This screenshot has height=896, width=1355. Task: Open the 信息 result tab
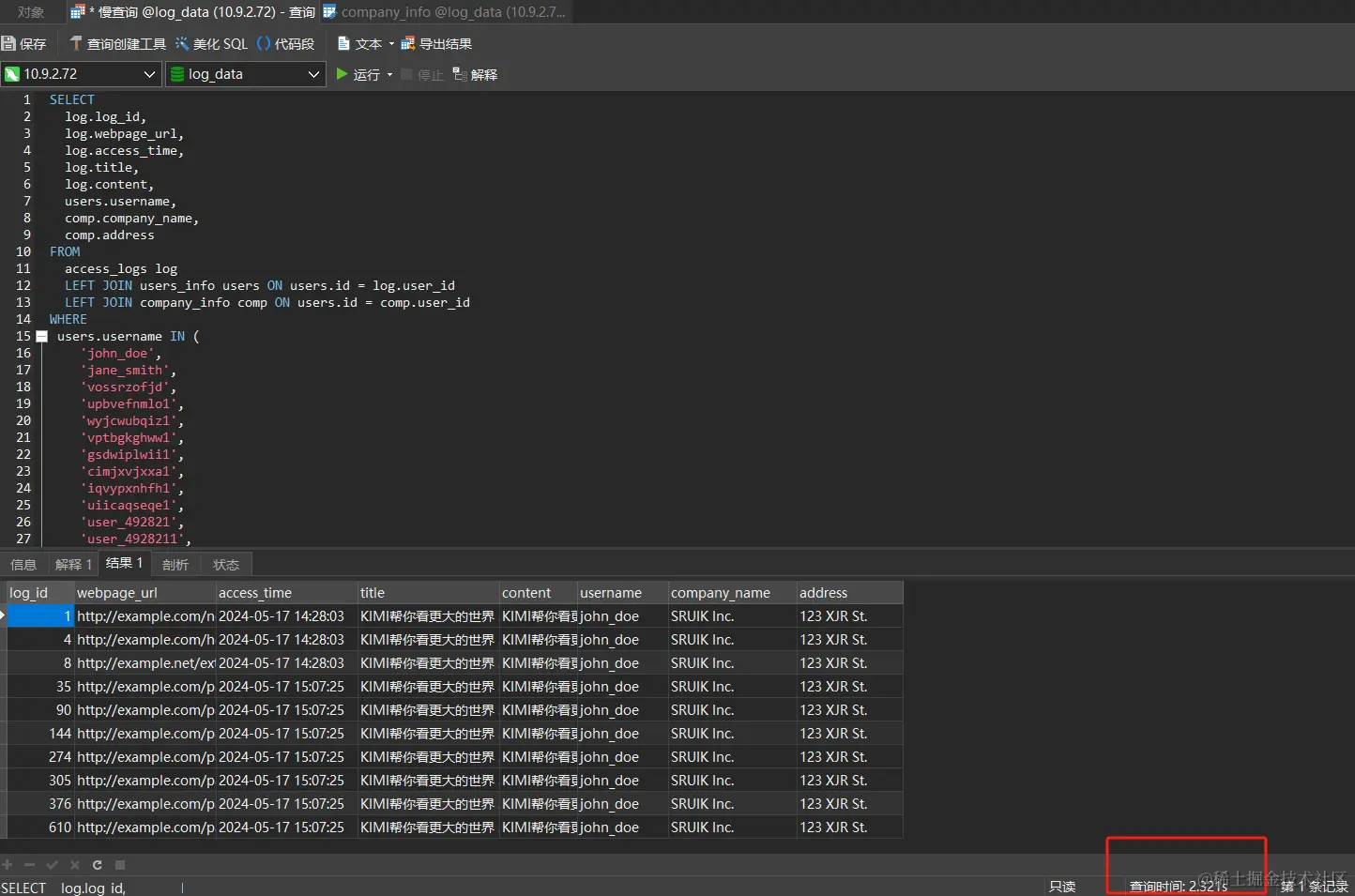pyautogui.click(x=23, y=565)
